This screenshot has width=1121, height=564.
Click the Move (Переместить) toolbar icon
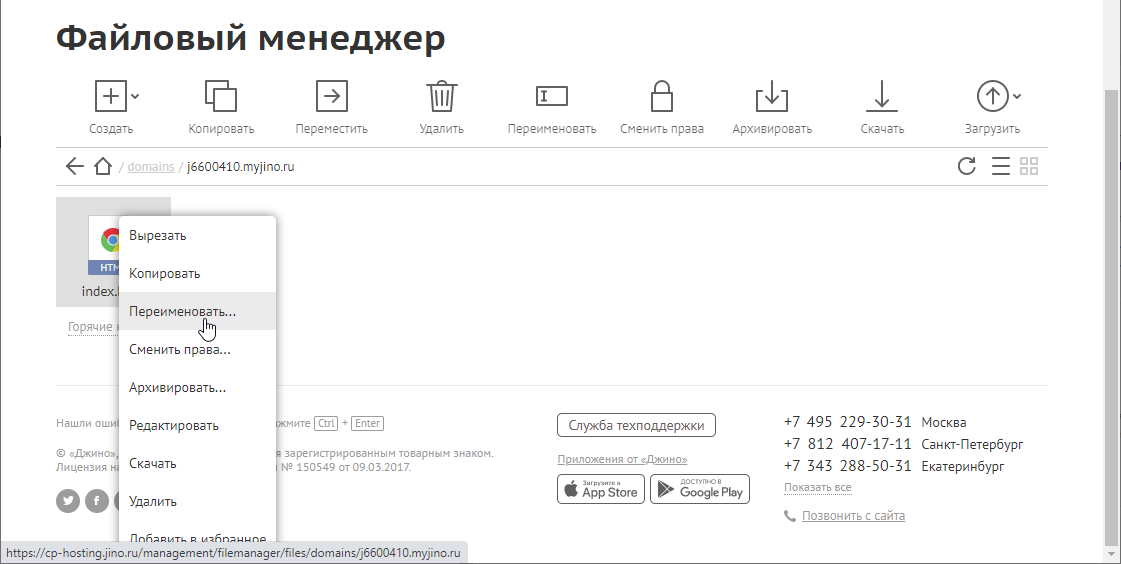pyautogui.click(x=331, y=97)
